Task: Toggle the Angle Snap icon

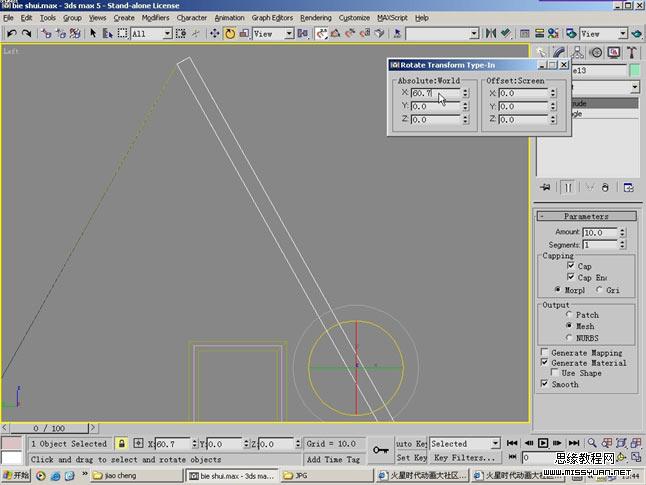Action: coord(336,33)
